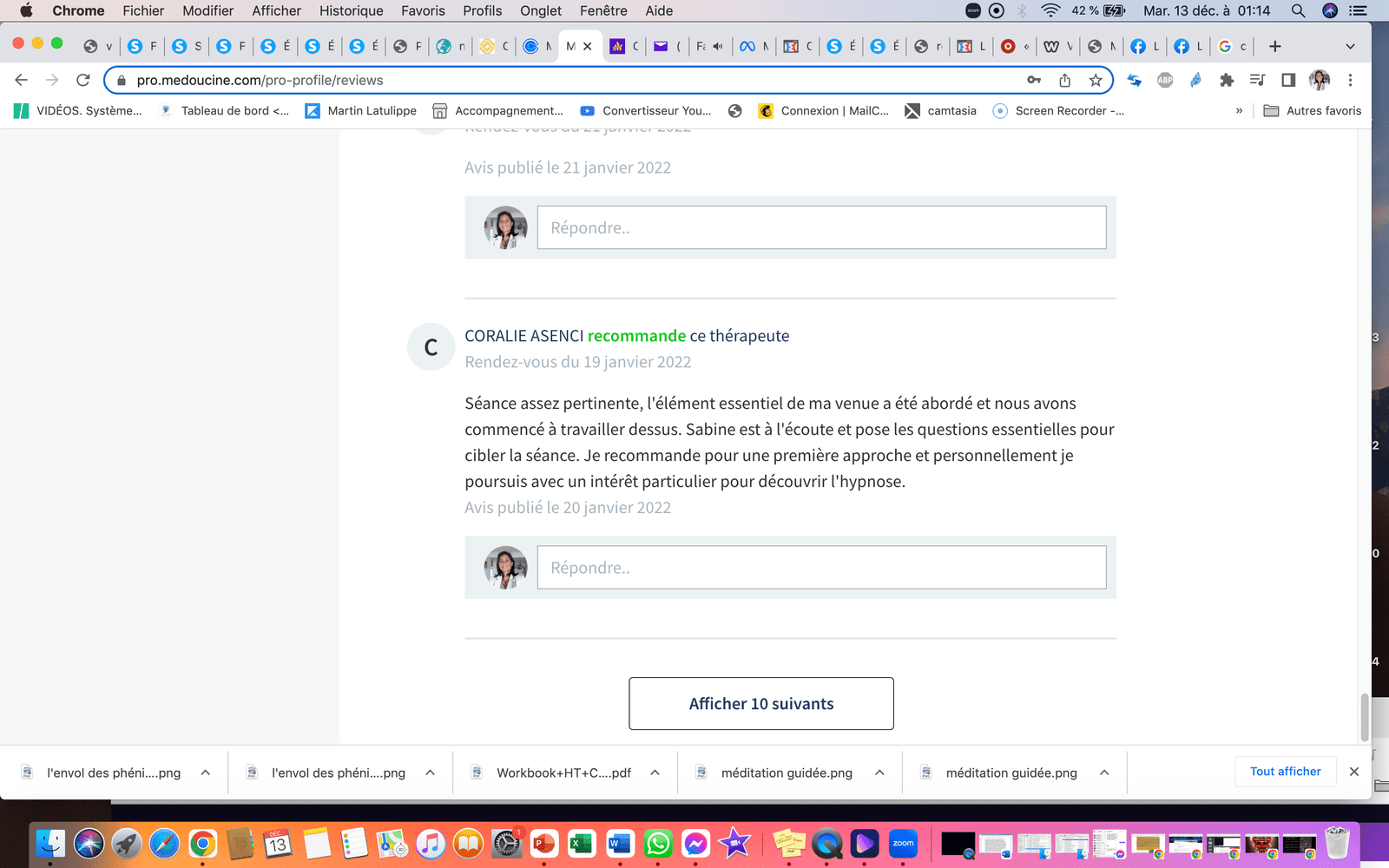Click the page vertical scrollbar

[1364, 716]
